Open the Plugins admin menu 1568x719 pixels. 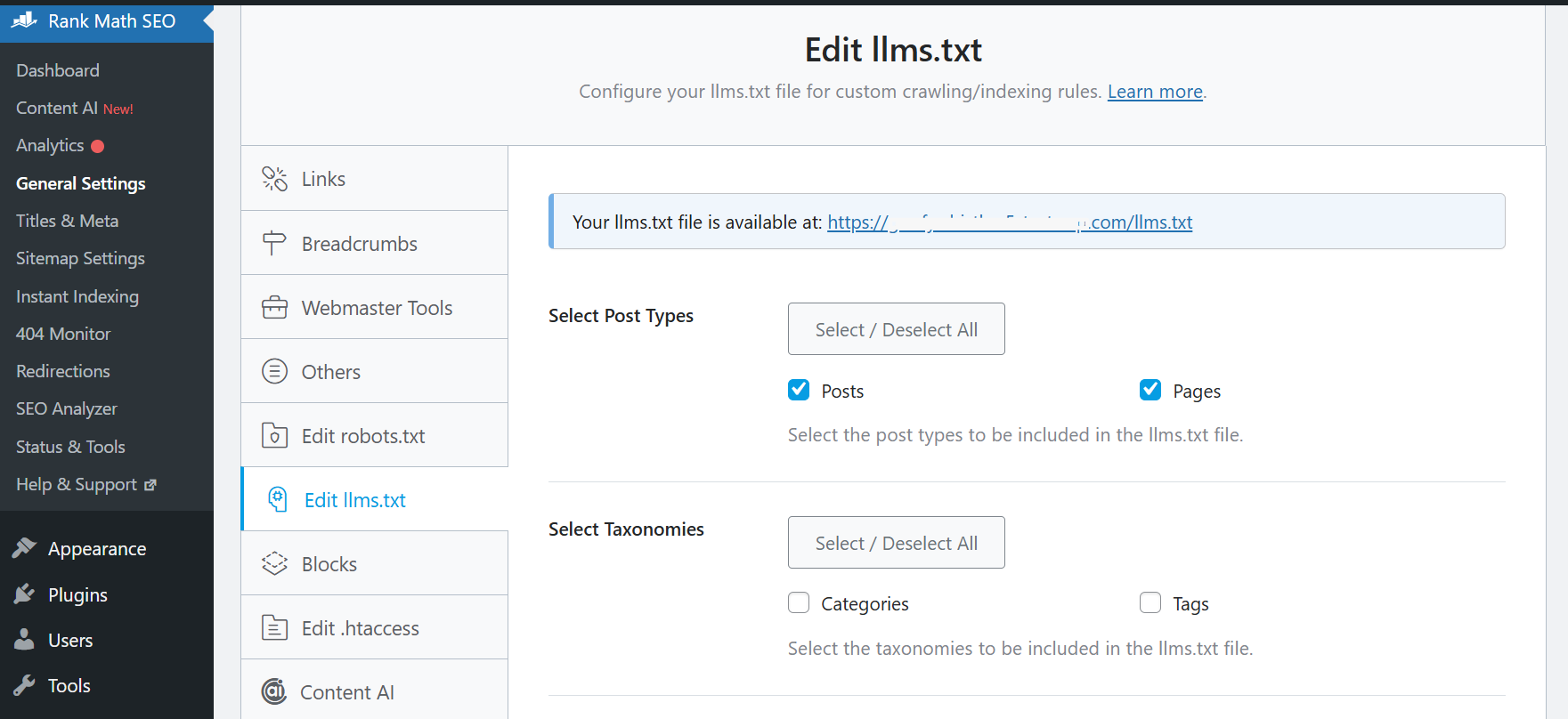77,594
